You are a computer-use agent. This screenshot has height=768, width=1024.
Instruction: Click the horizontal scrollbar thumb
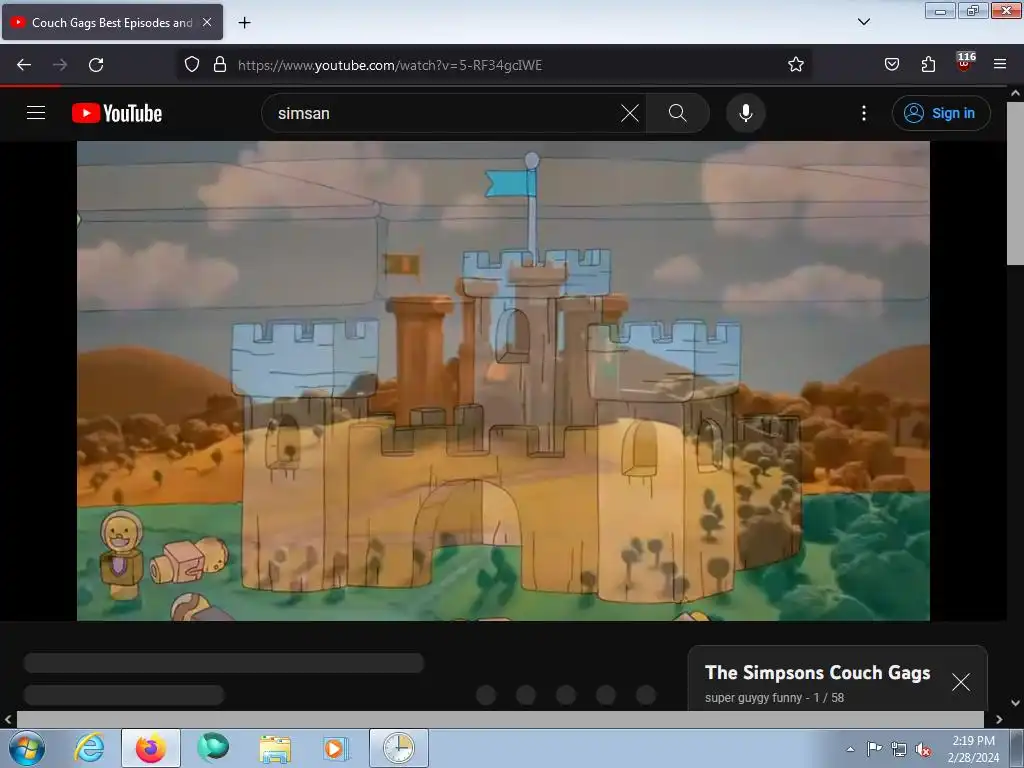click(x=500, y=719)
